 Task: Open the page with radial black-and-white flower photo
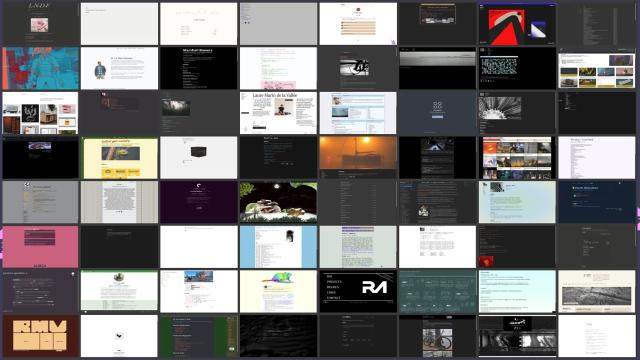coord(517,113)
